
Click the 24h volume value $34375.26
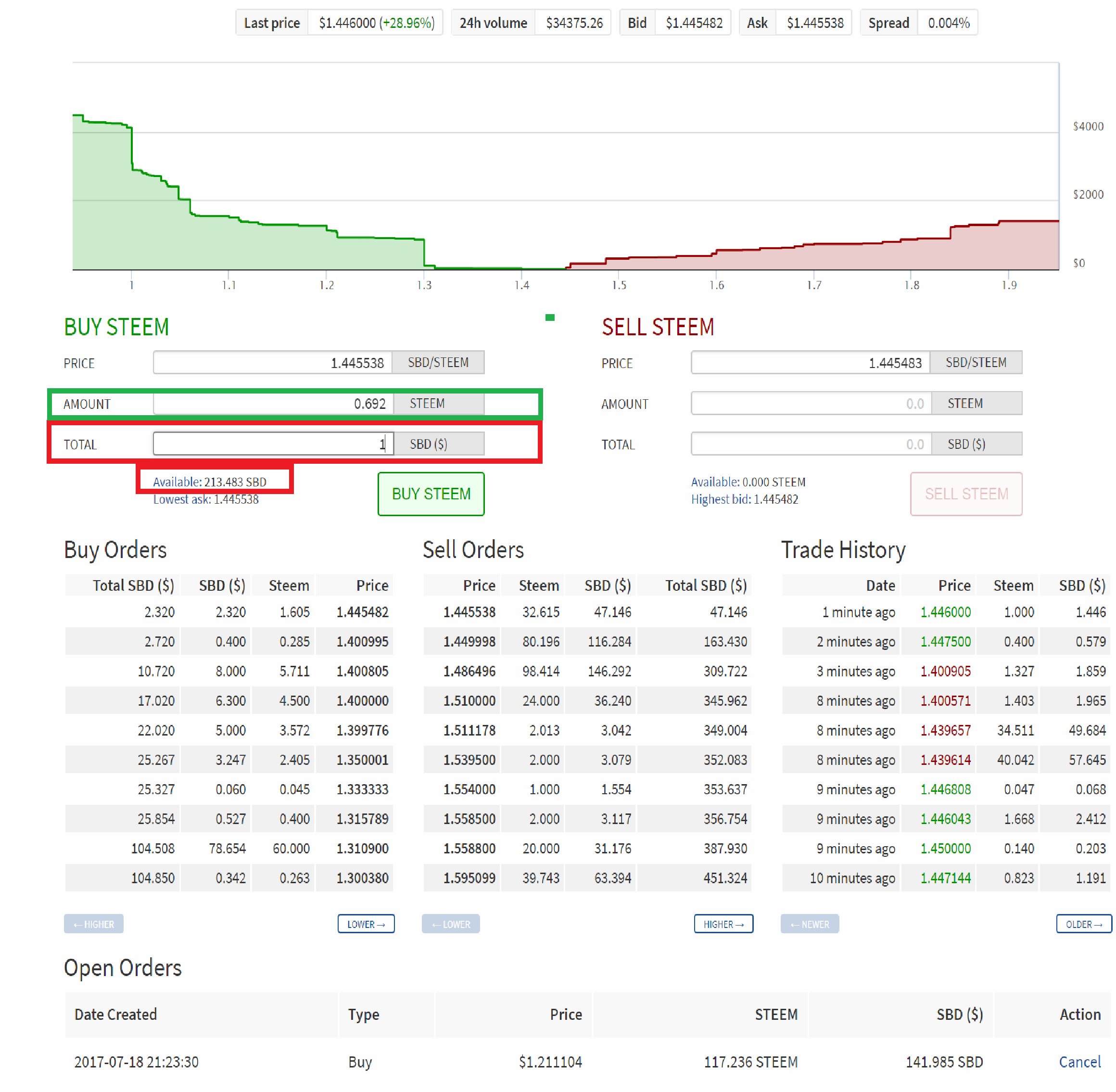coord(574,23)
